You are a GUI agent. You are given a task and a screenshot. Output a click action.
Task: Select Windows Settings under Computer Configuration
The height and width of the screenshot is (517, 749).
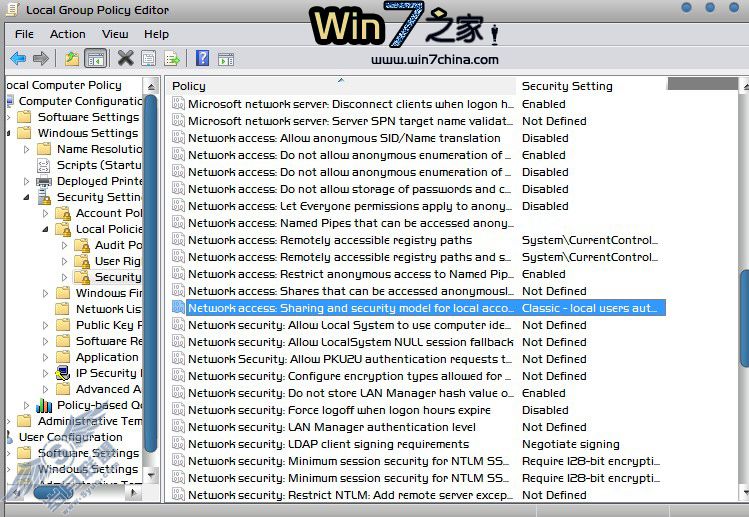[x=88, y=133]
